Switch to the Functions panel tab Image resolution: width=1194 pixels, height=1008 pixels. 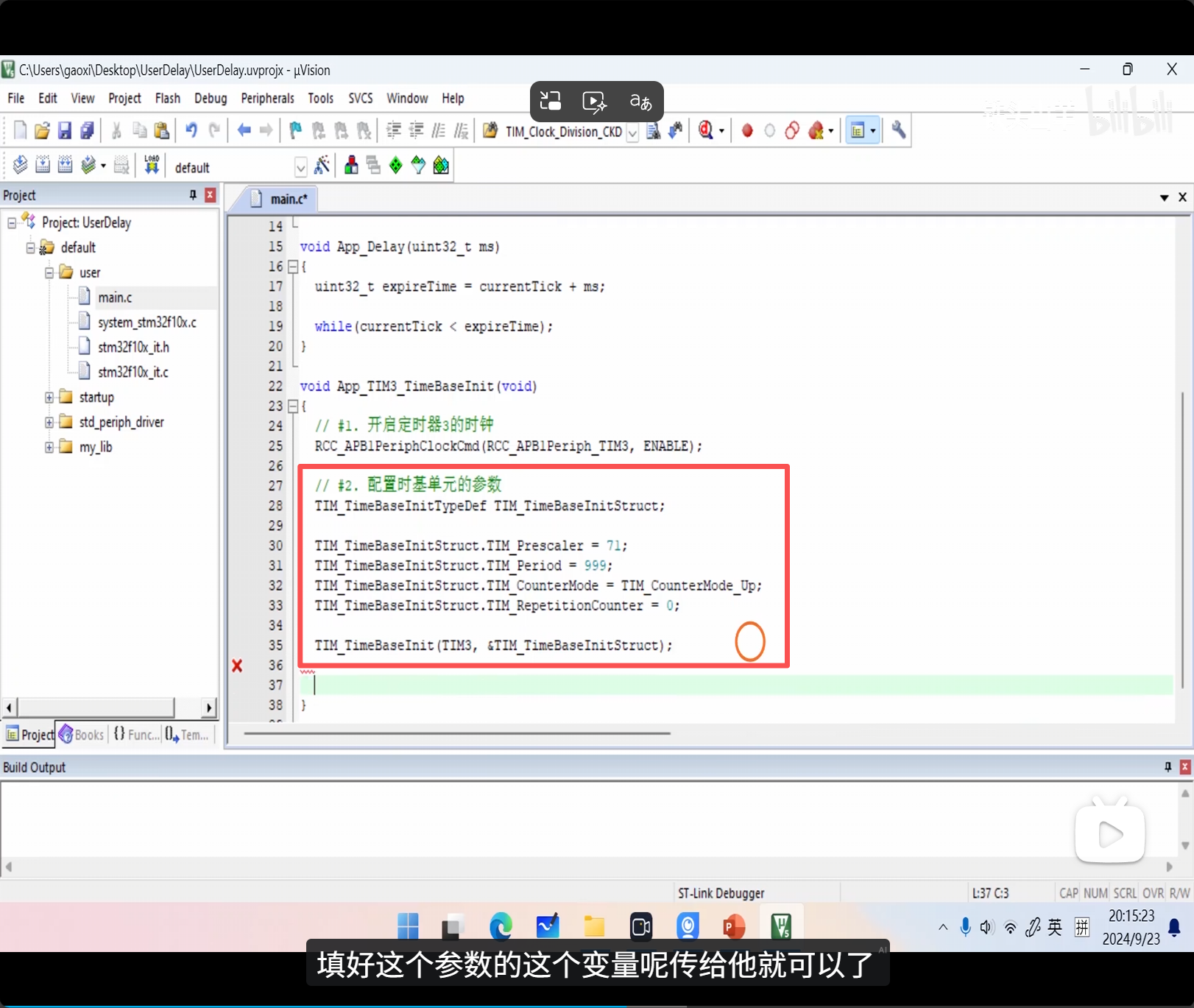(x=135, y=734)
